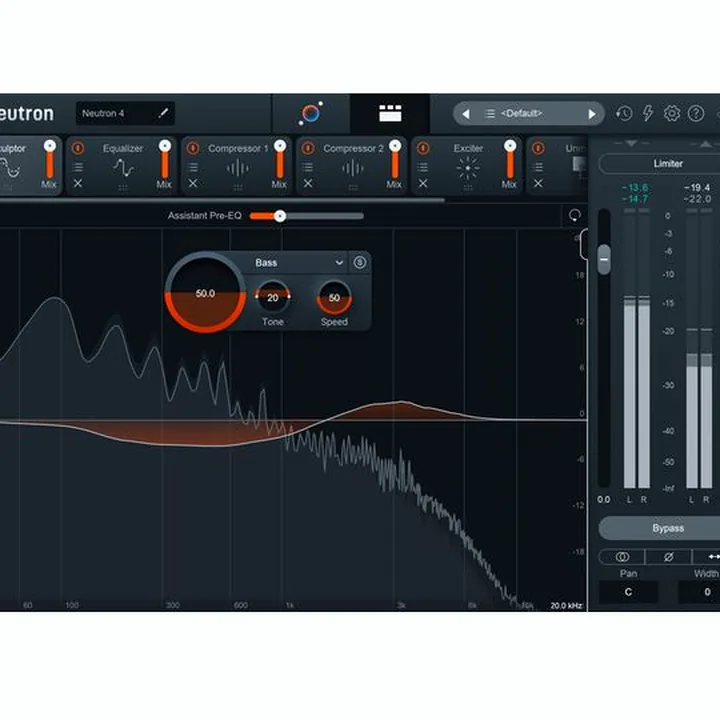Screen dimensions: 720x720
Task: Edit the Neutron 4 instance name pencil
Action: coord(163,113)
